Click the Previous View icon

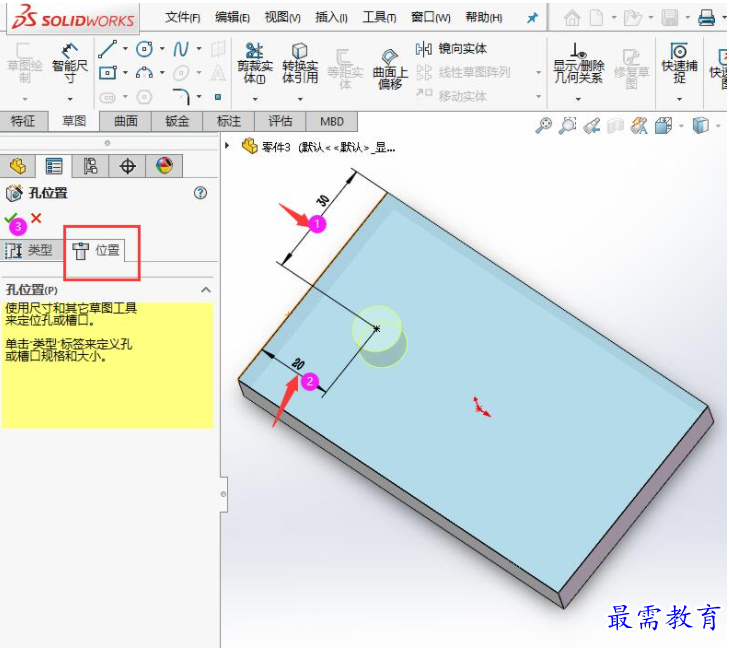[592, 126]
